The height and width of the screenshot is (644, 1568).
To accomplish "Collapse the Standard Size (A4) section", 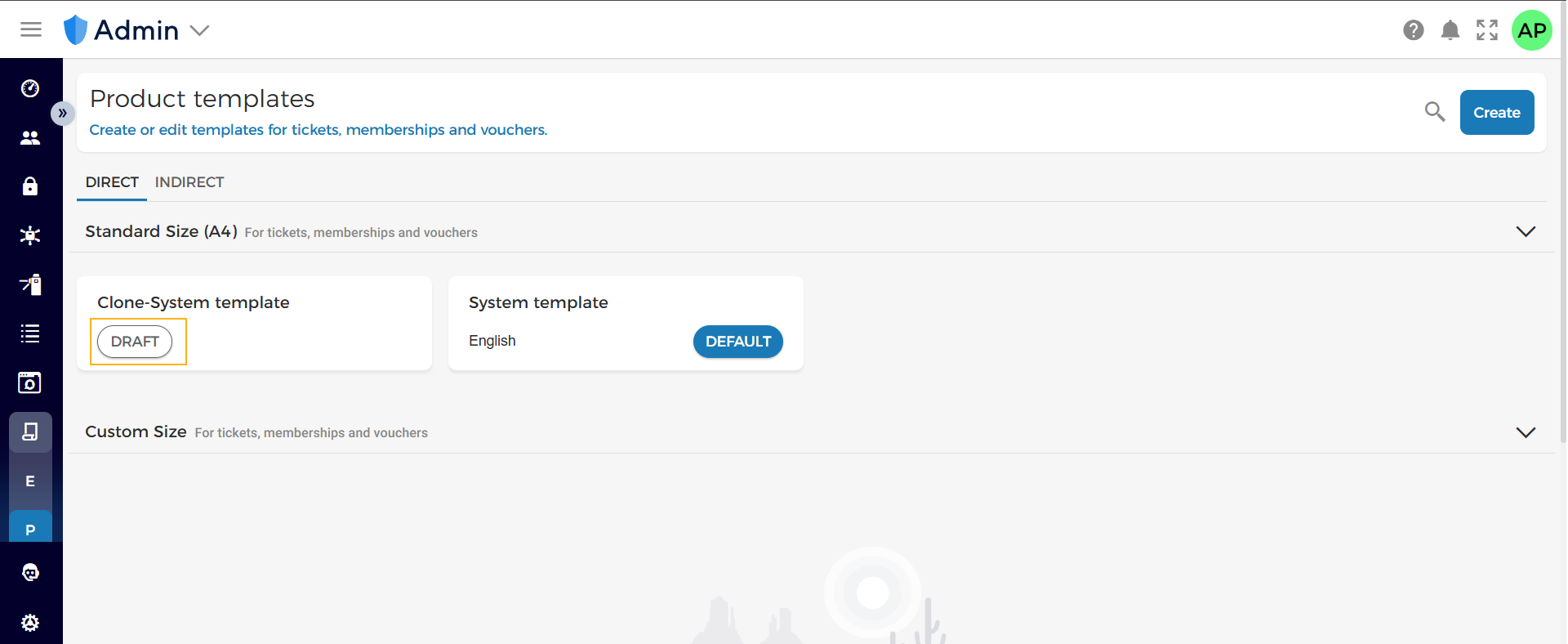I will point(1526,231).
